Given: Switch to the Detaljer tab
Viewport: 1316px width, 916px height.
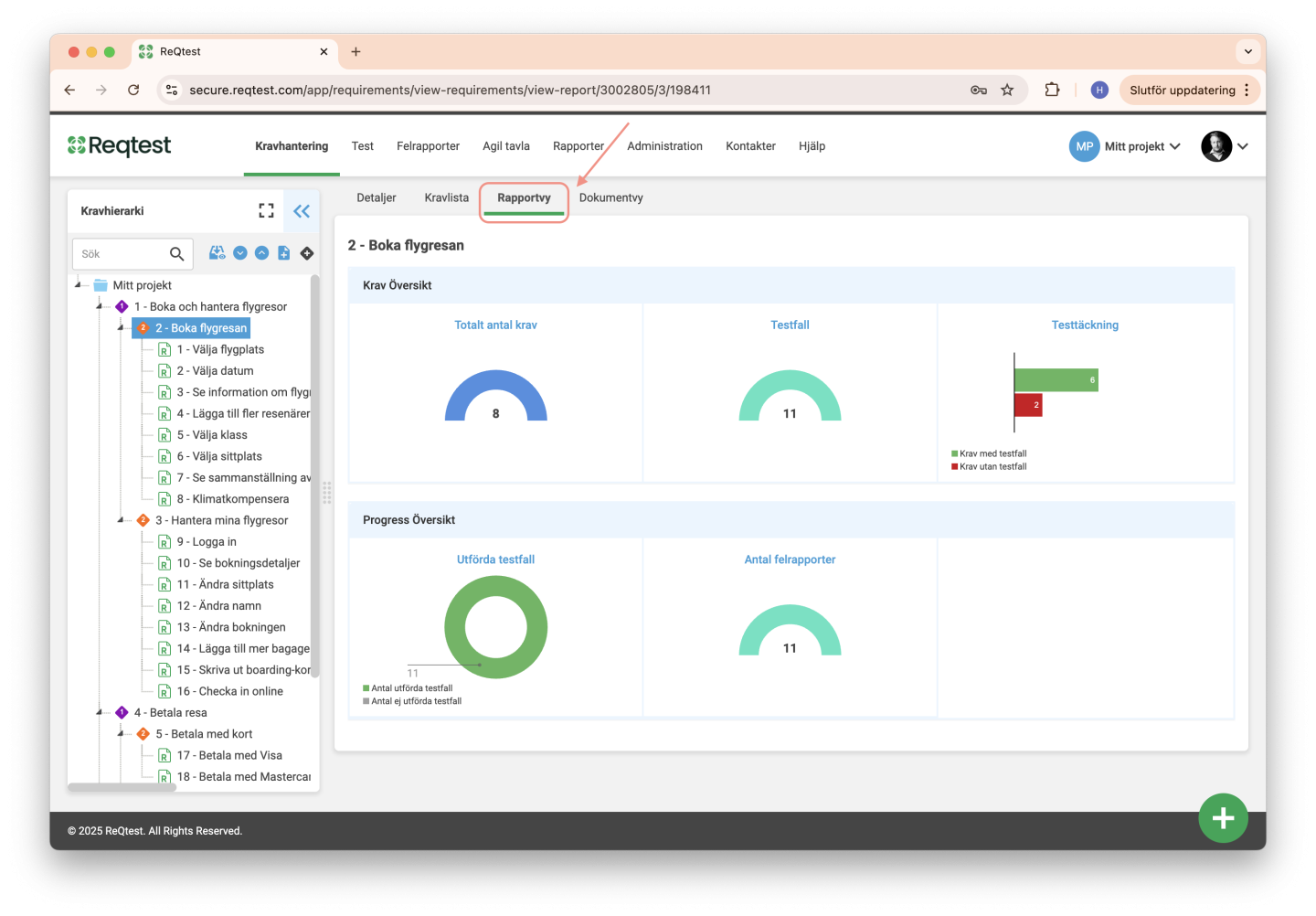Looking at the screenshot, I should point(377,197).
